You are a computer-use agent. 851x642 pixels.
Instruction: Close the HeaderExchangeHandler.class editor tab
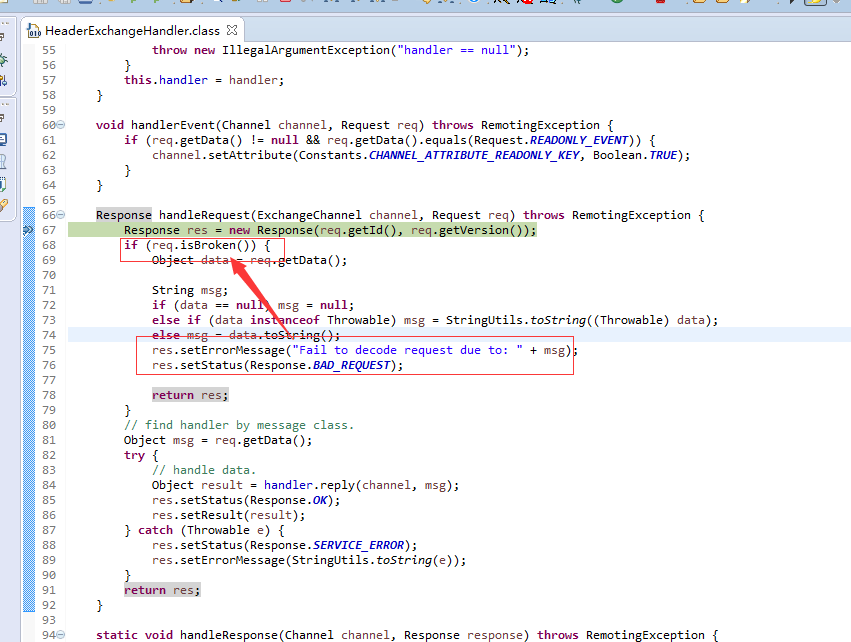click(x=231, y=30)
